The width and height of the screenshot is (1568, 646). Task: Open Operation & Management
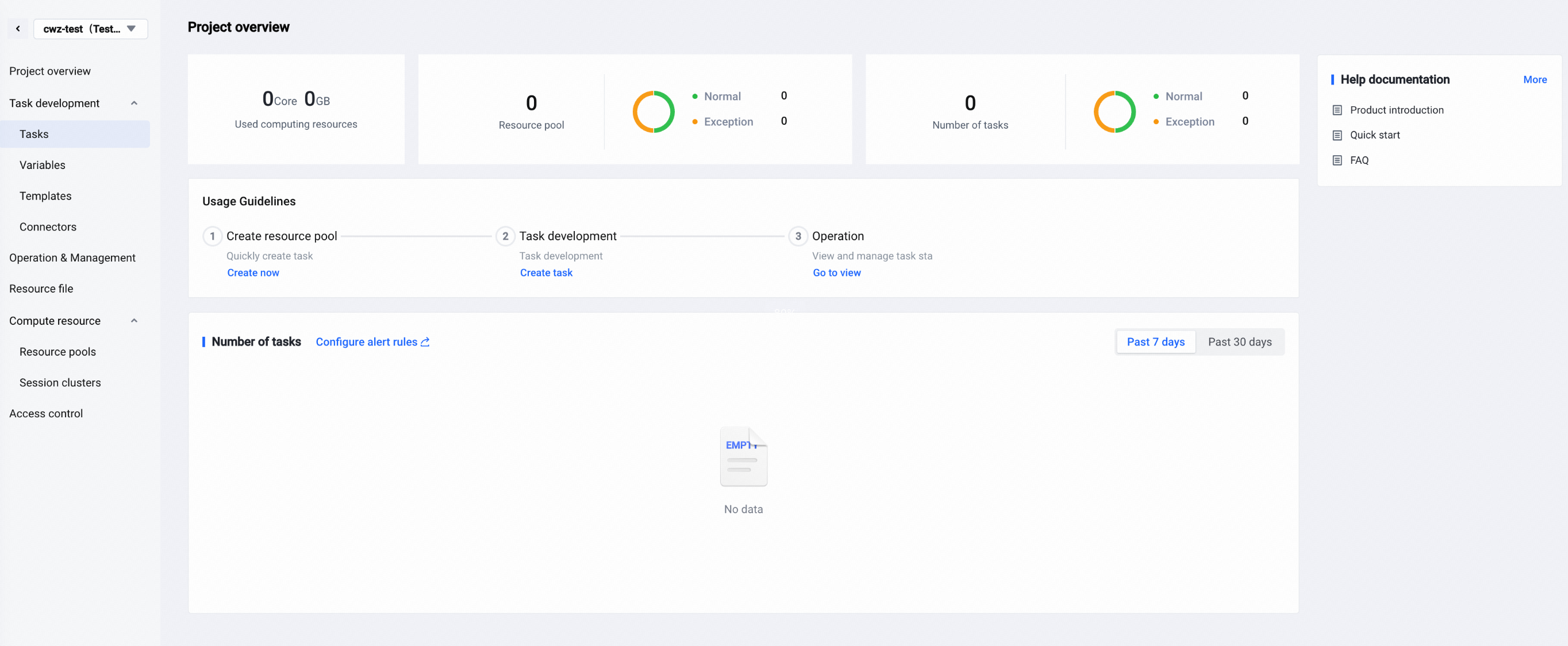tap(72, 257)
